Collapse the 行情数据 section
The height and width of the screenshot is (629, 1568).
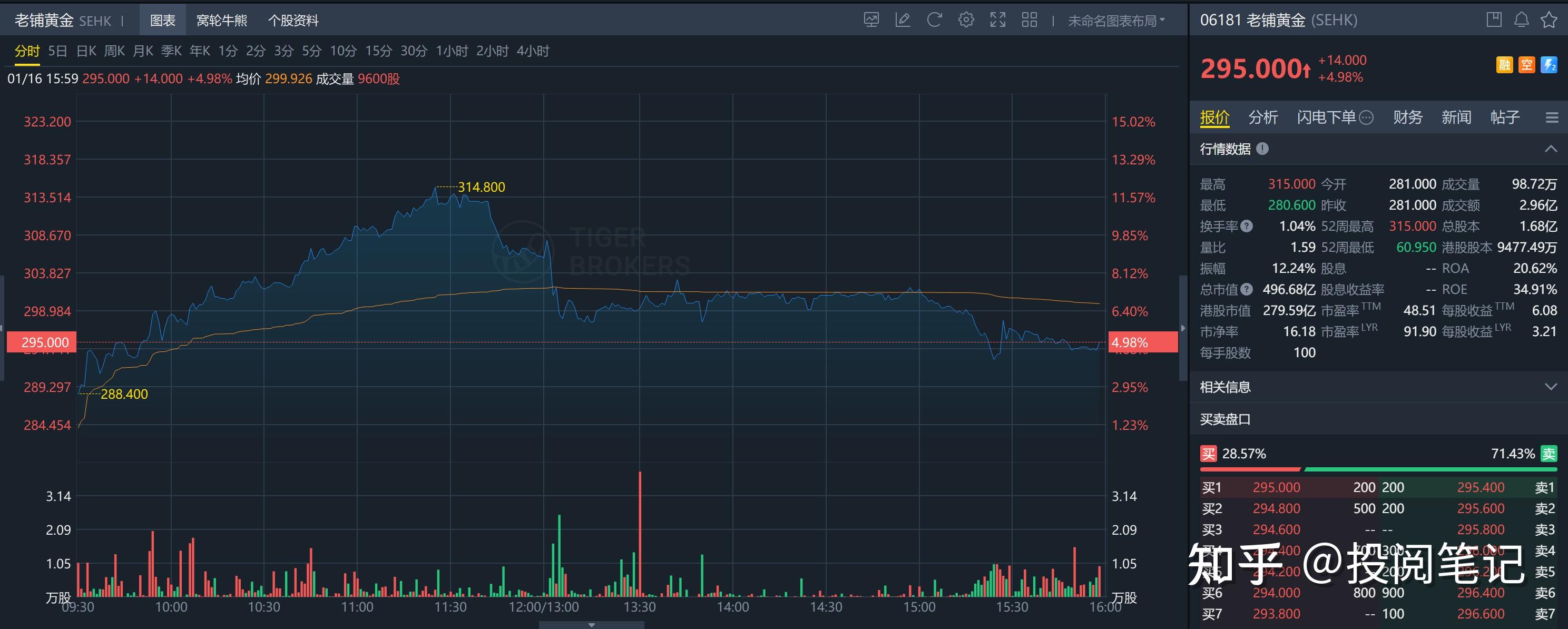click(x=1551, y=149)
